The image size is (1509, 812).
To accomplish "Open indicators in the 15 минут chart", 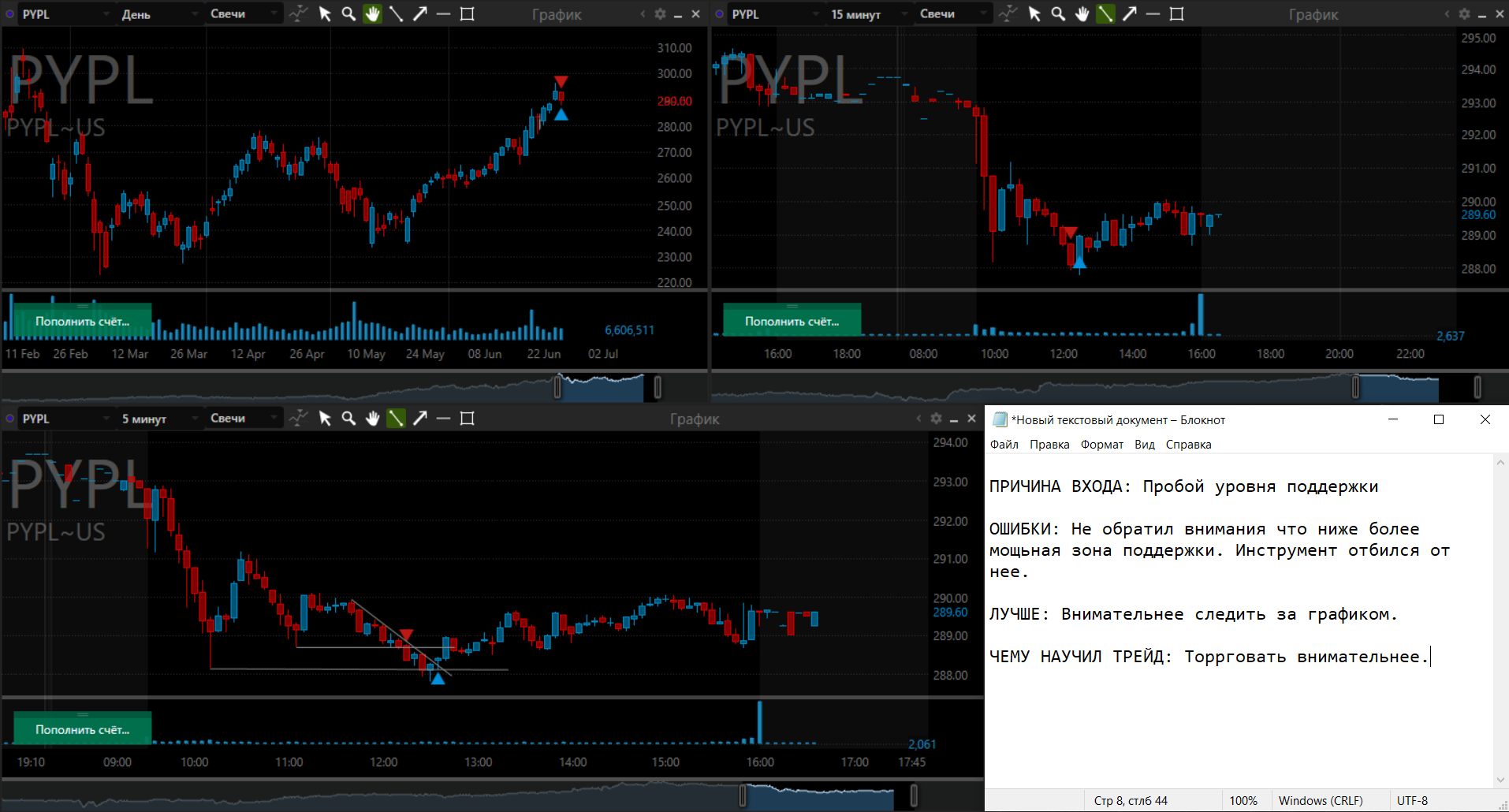I will click(x=1008, y=13).
